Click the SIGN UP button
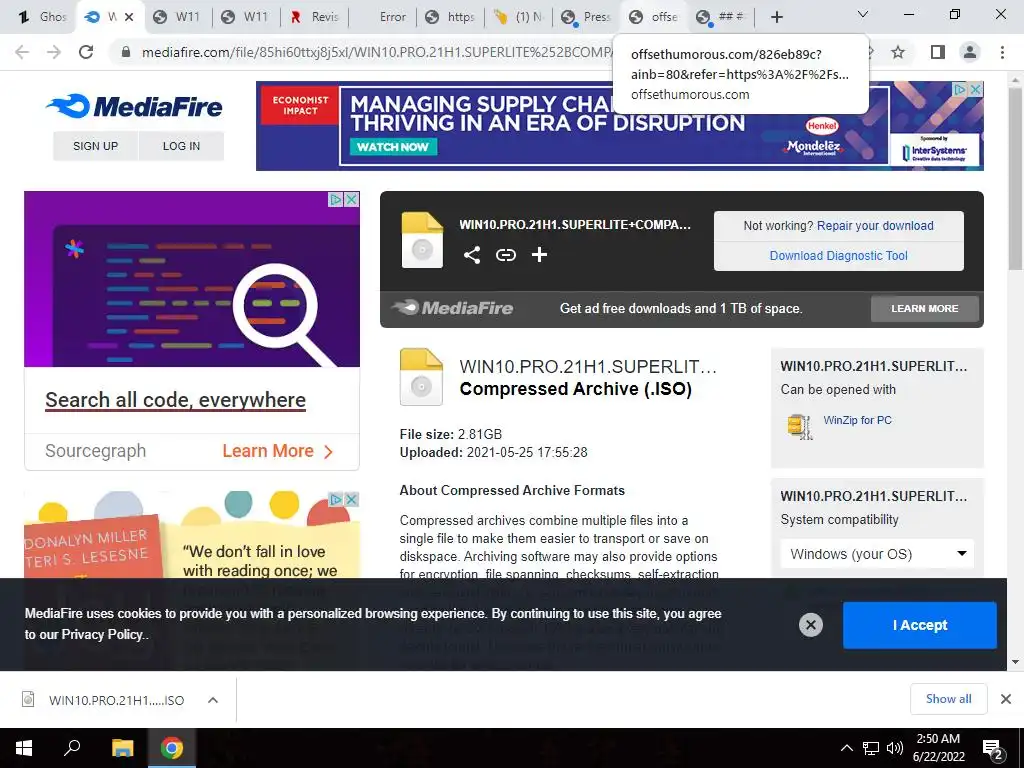This screenshot has width=1024, height=768. tap(95, 146)
